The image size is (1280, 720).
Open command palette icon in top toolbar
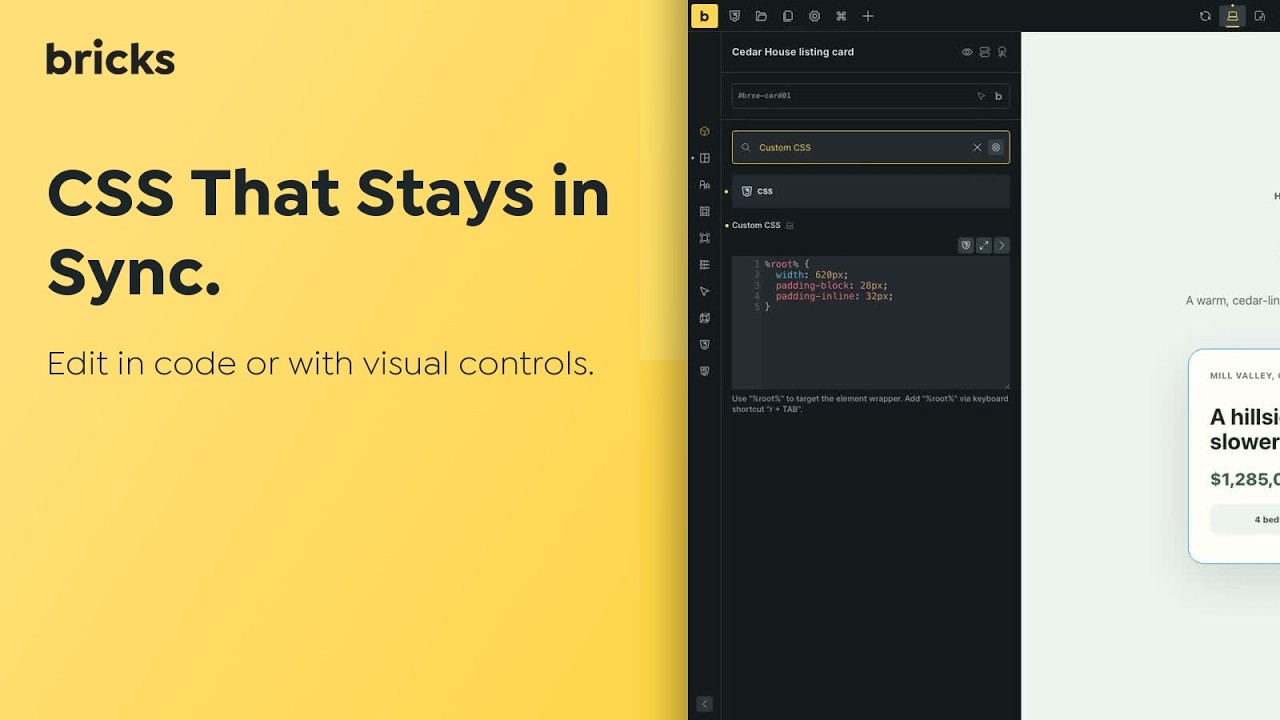tap(841, 16)
